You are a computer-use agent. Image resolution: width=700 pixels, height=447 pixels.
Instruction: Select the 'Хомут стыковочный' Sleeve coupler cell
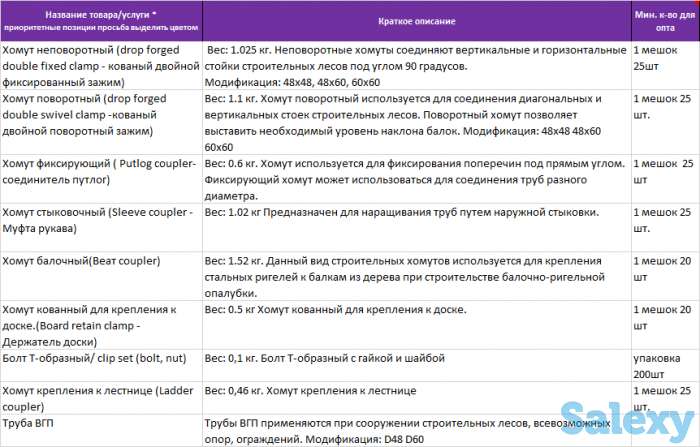tap(100, 221)
